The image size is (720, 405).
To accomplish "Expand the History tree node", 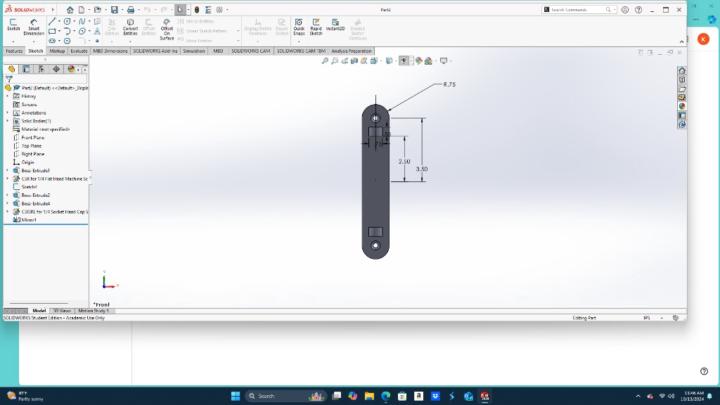I will point(7,96).
